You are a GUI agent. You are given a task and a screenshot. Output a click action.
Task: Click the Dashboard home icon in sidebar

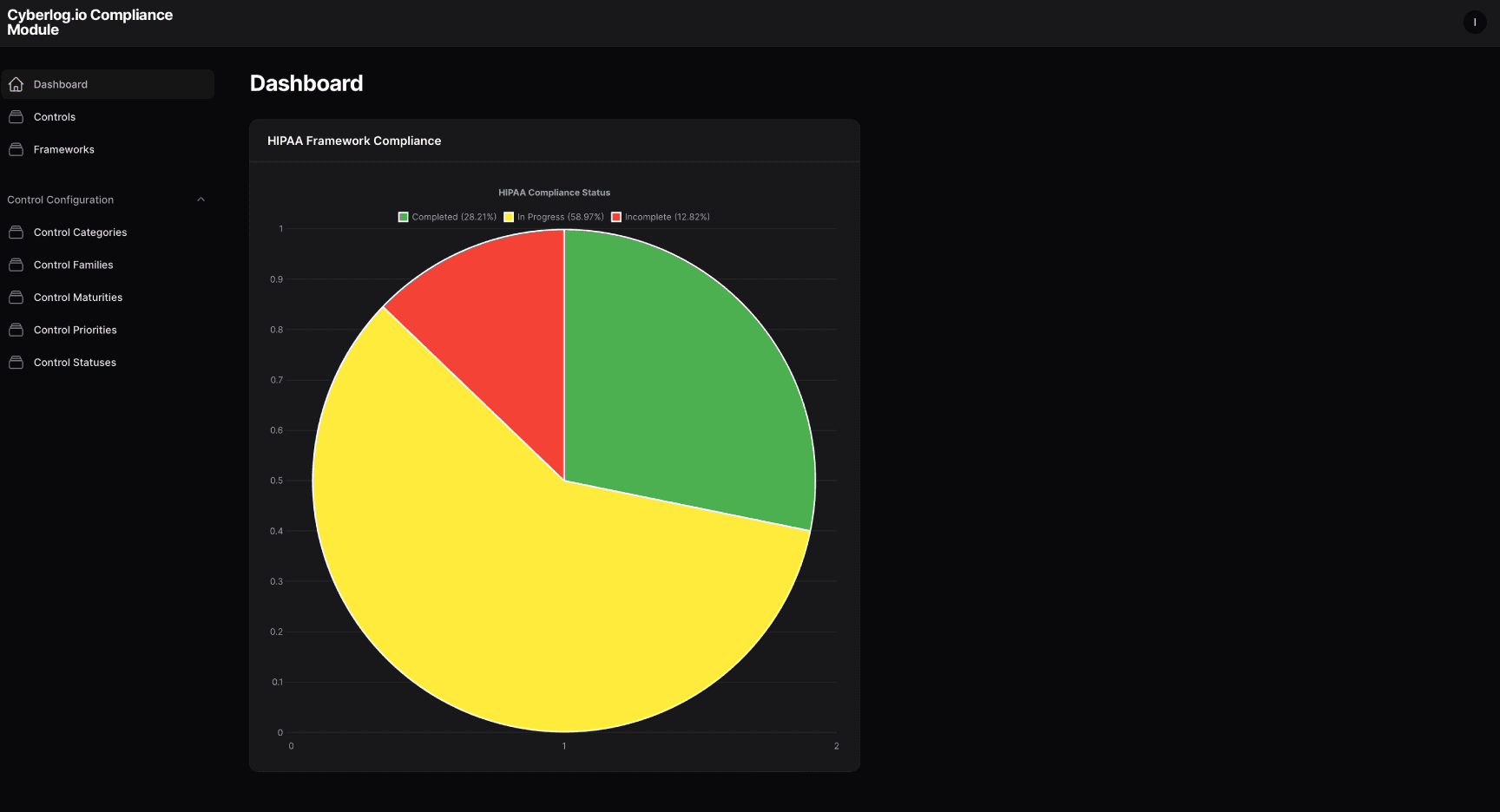(16, 84)
